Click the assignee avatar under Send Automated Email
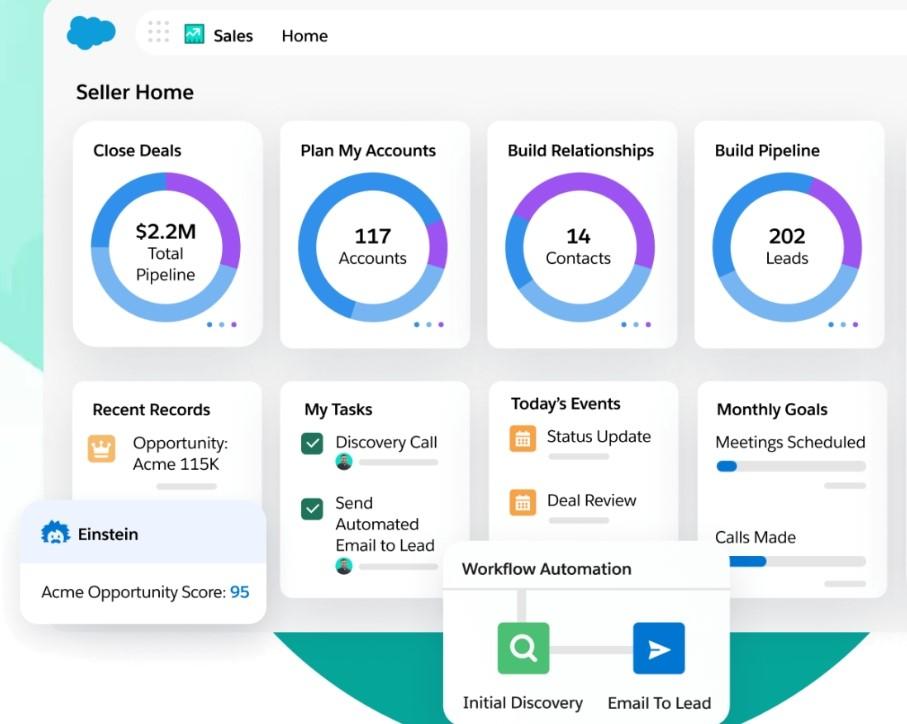The image size is (907, 724). 344,566
